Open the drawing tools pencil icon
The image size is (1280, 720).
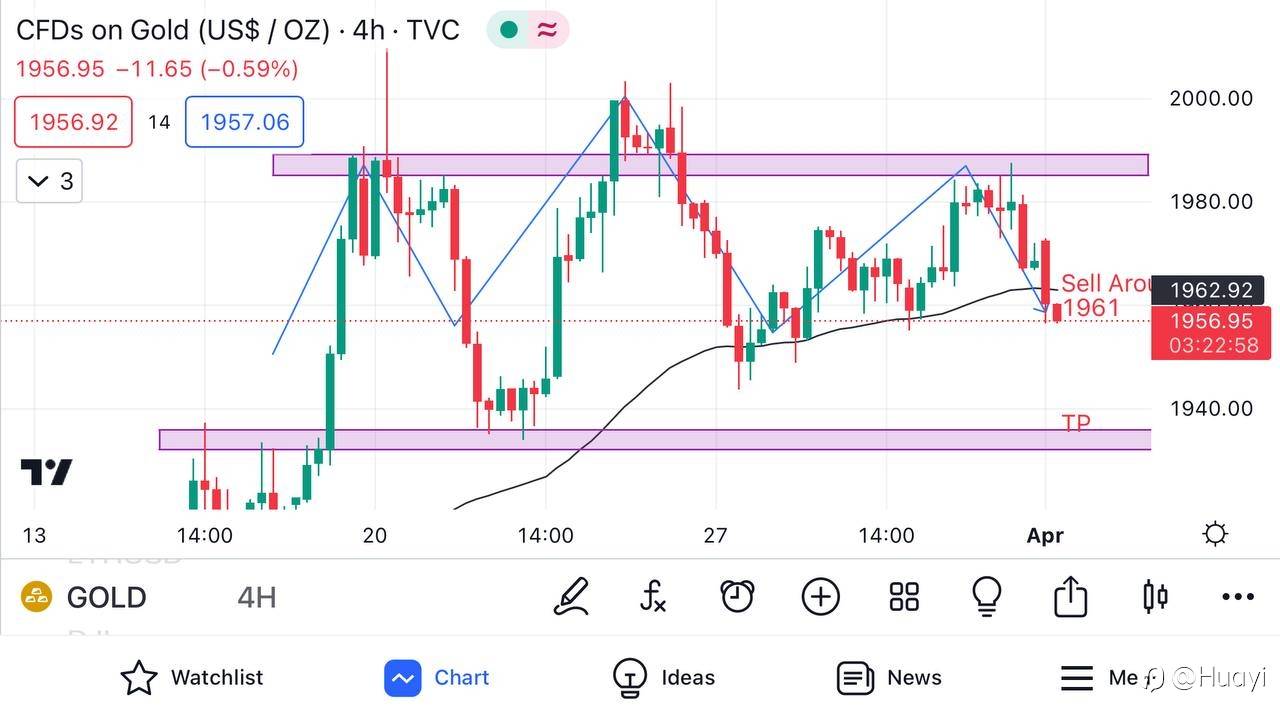[x=571, y=597]
